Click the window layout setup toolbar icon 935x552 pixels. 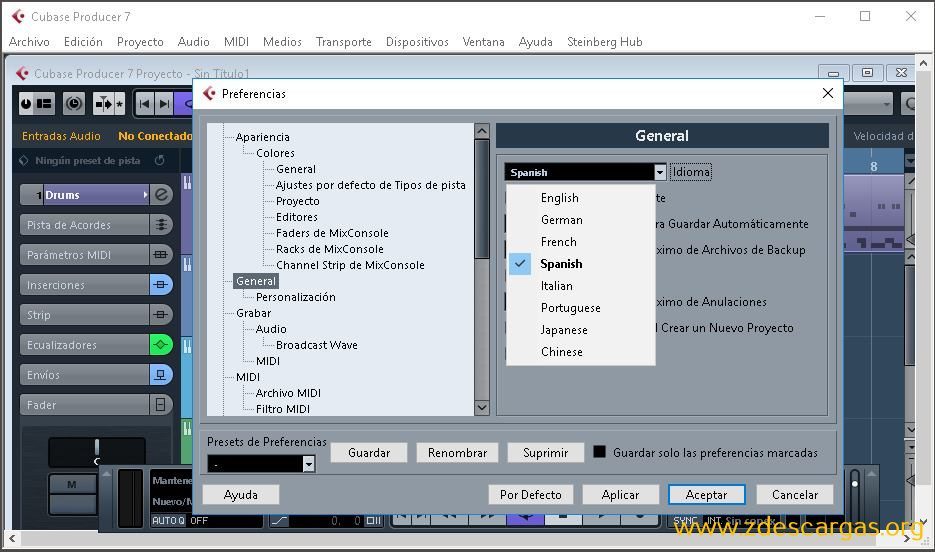tap(45, 104)
